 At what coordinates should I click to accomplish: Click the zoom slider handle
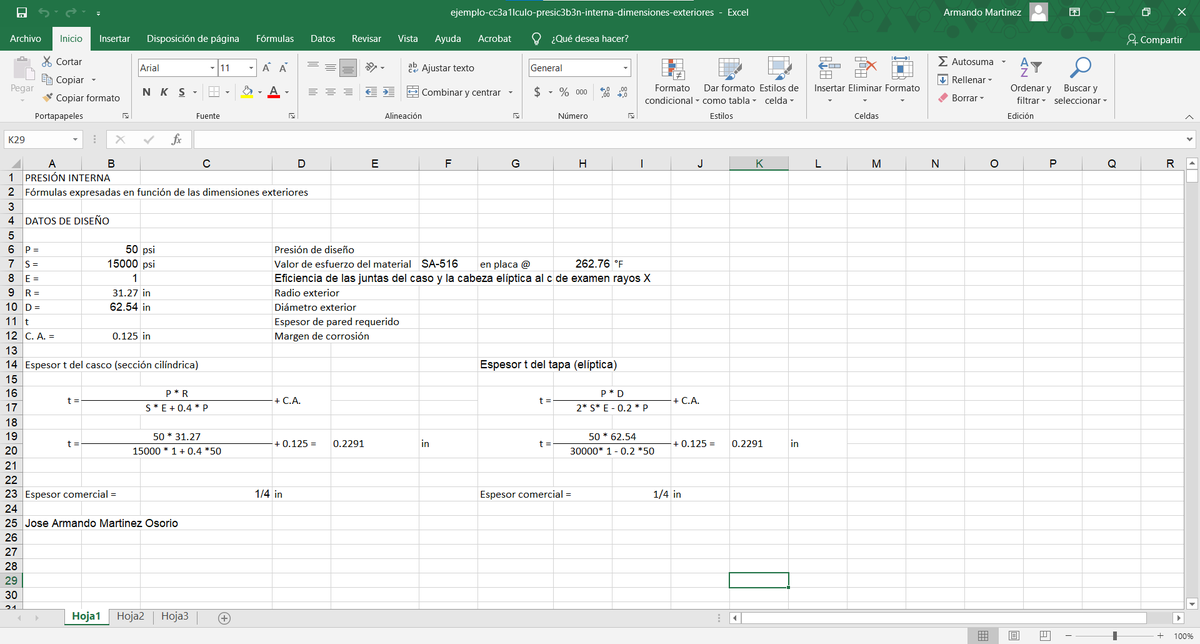pos(1113,635)
